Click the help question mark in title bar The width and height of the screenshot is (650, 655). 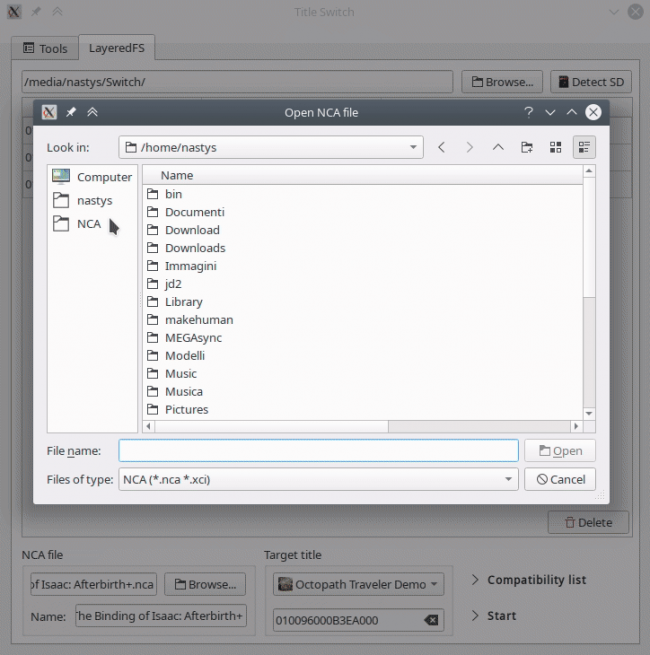click(528, 113)
